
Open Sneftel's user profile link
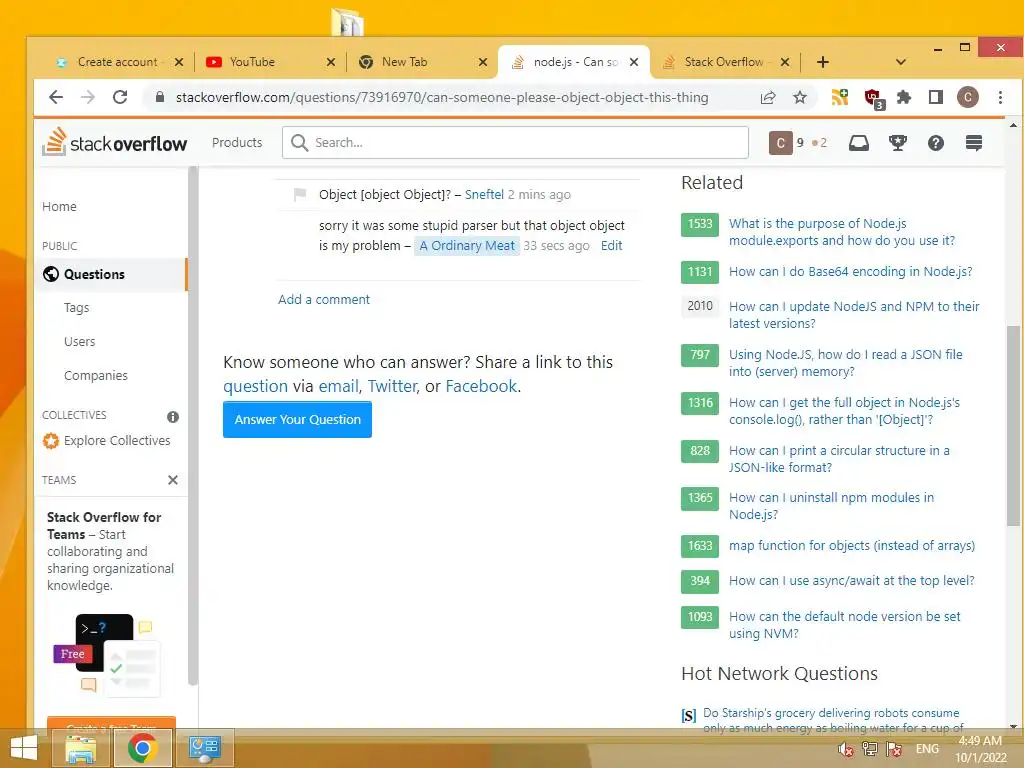pyautogui.click(x=484, y=194)
